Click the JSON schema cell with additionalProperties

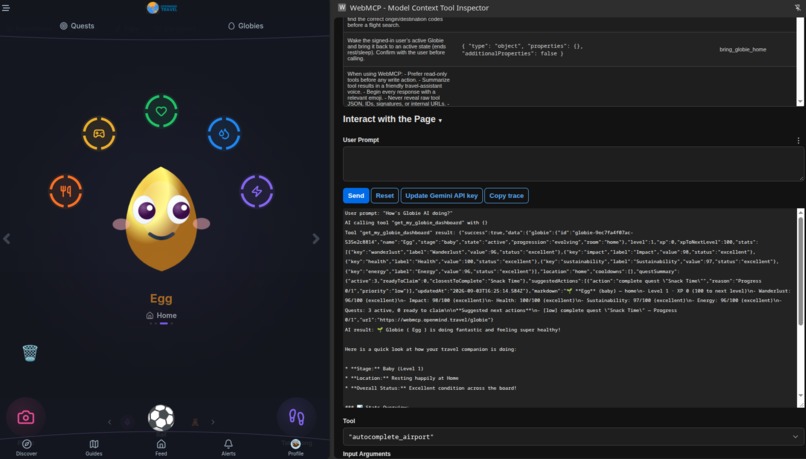click(522, 49)
